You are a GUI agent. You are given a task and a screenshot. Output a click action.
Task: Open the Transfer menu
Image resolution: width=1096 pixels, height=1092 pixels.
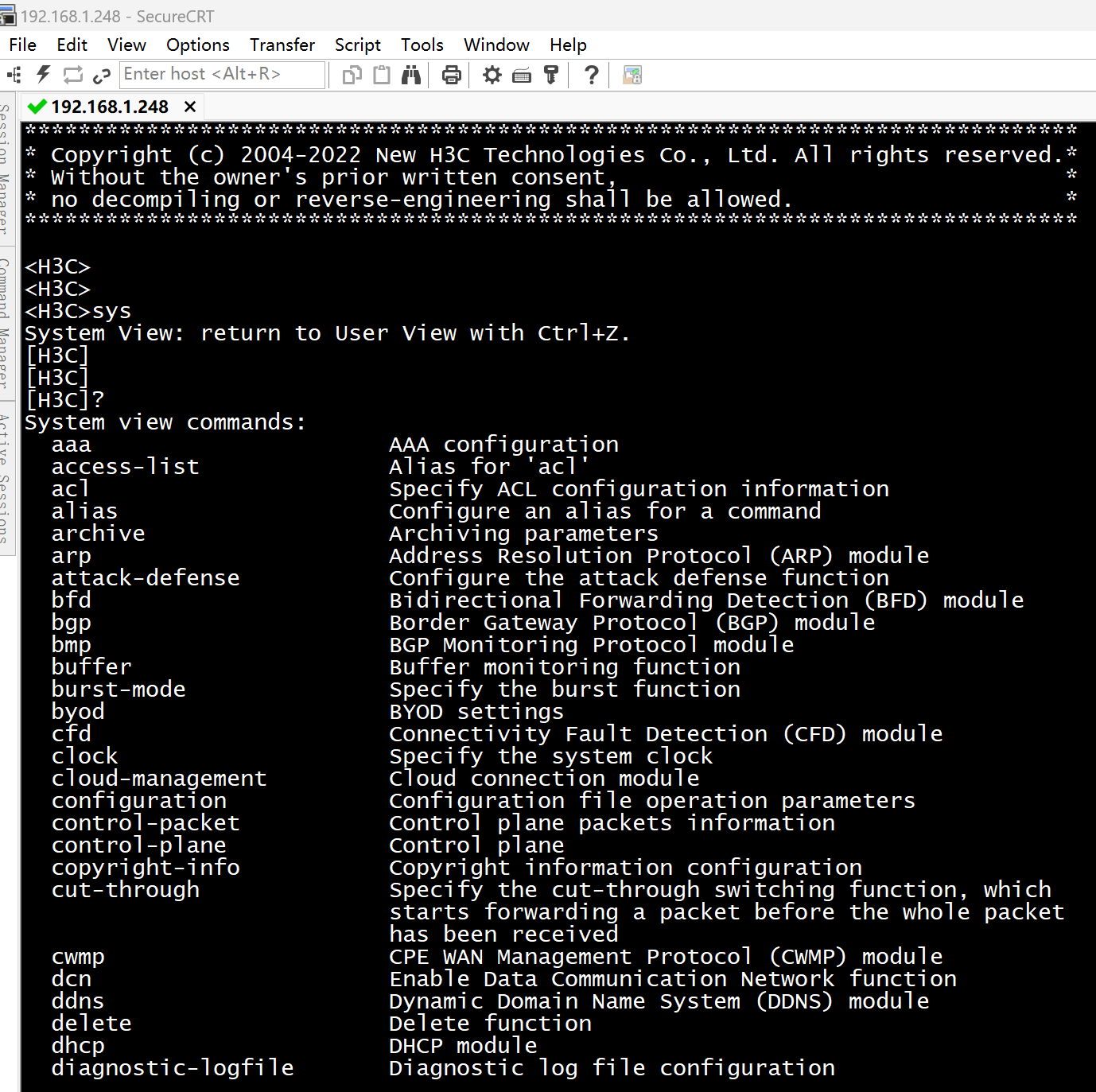tap(282, 45)
